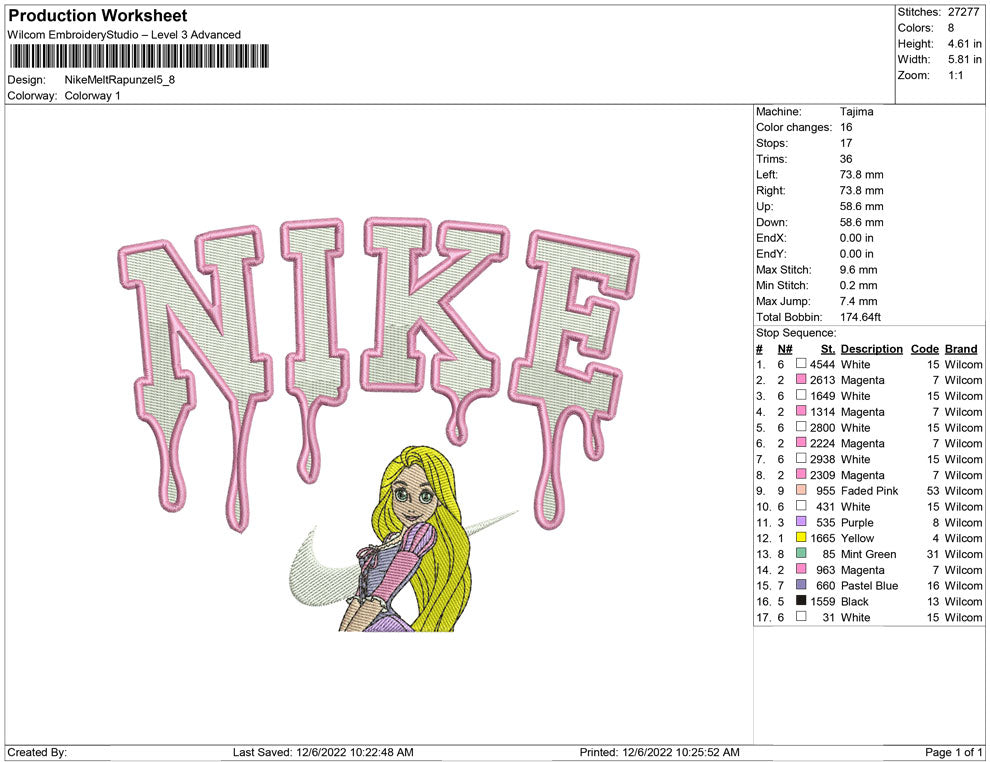This screenshot has width=990, height=762.
Task: Click the Stitches count 27277
Action: [963, 12]
